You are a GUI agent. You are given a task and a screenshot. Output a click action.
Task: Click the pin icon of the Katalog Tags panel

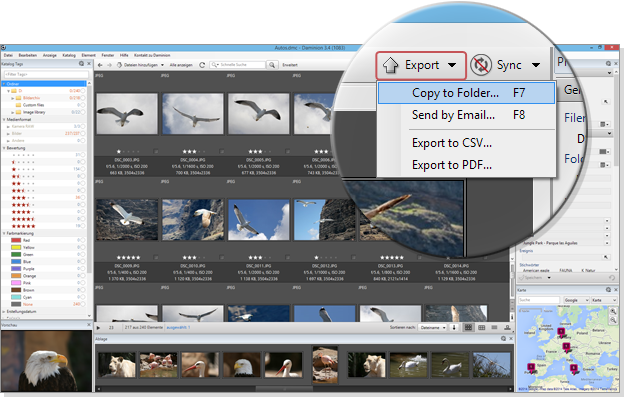click(82, 64)
